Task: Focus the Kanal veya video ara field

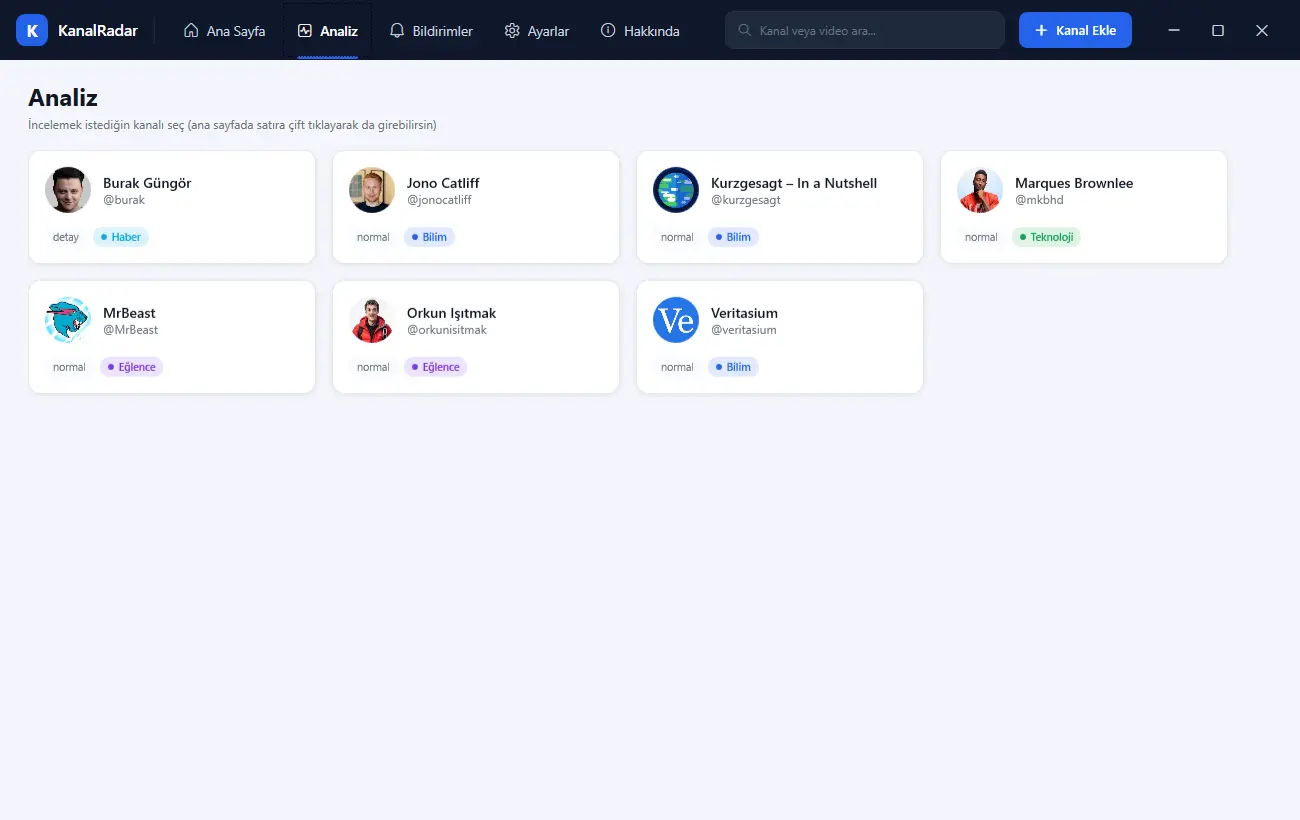Action: [x=865, y=30]
